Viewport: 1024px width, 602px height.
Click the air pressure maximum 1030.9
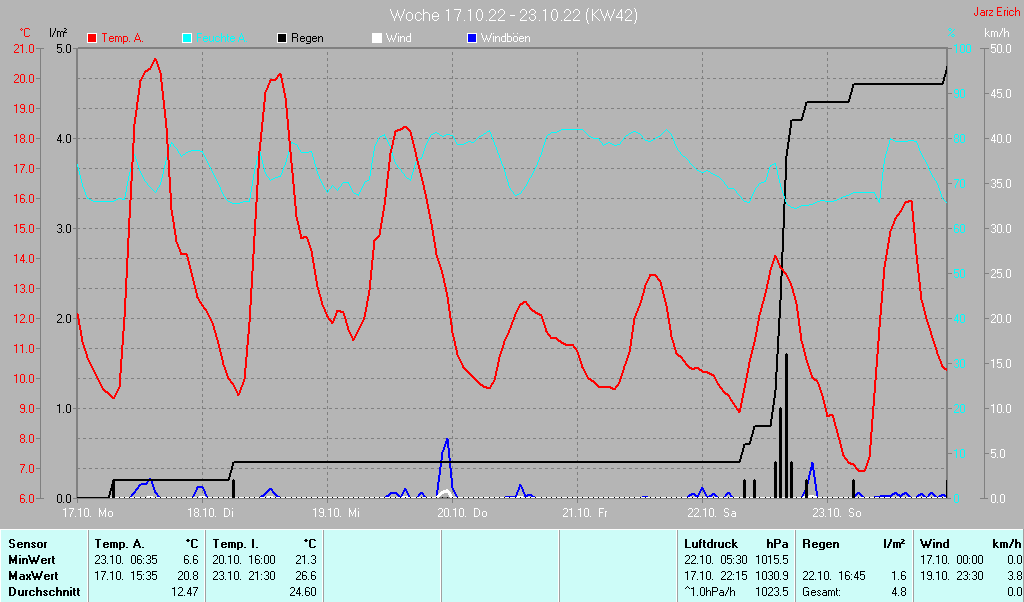click(772, 576)
